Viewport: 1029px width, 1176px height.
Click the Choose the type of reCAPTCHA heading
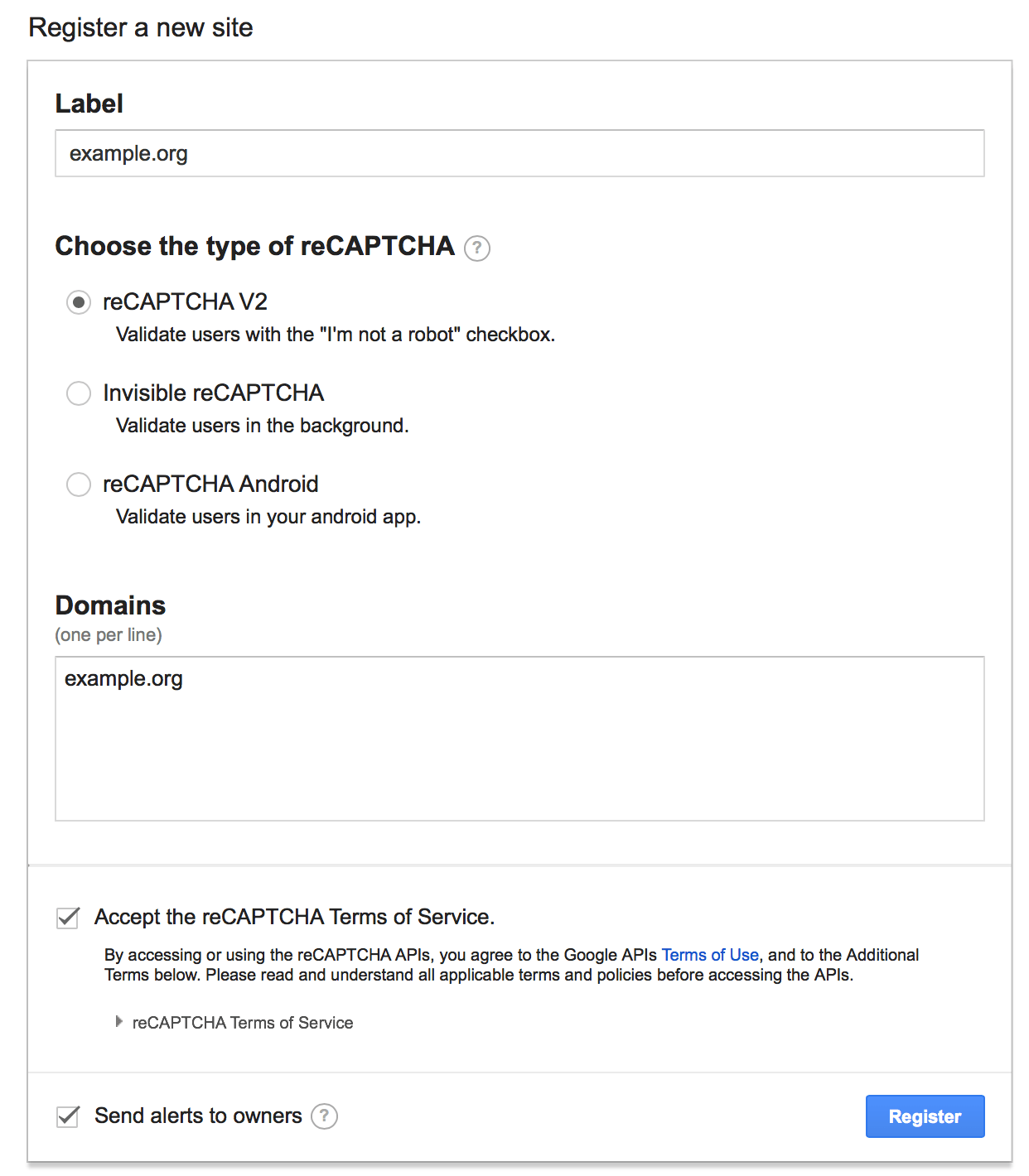coord(254,245)
